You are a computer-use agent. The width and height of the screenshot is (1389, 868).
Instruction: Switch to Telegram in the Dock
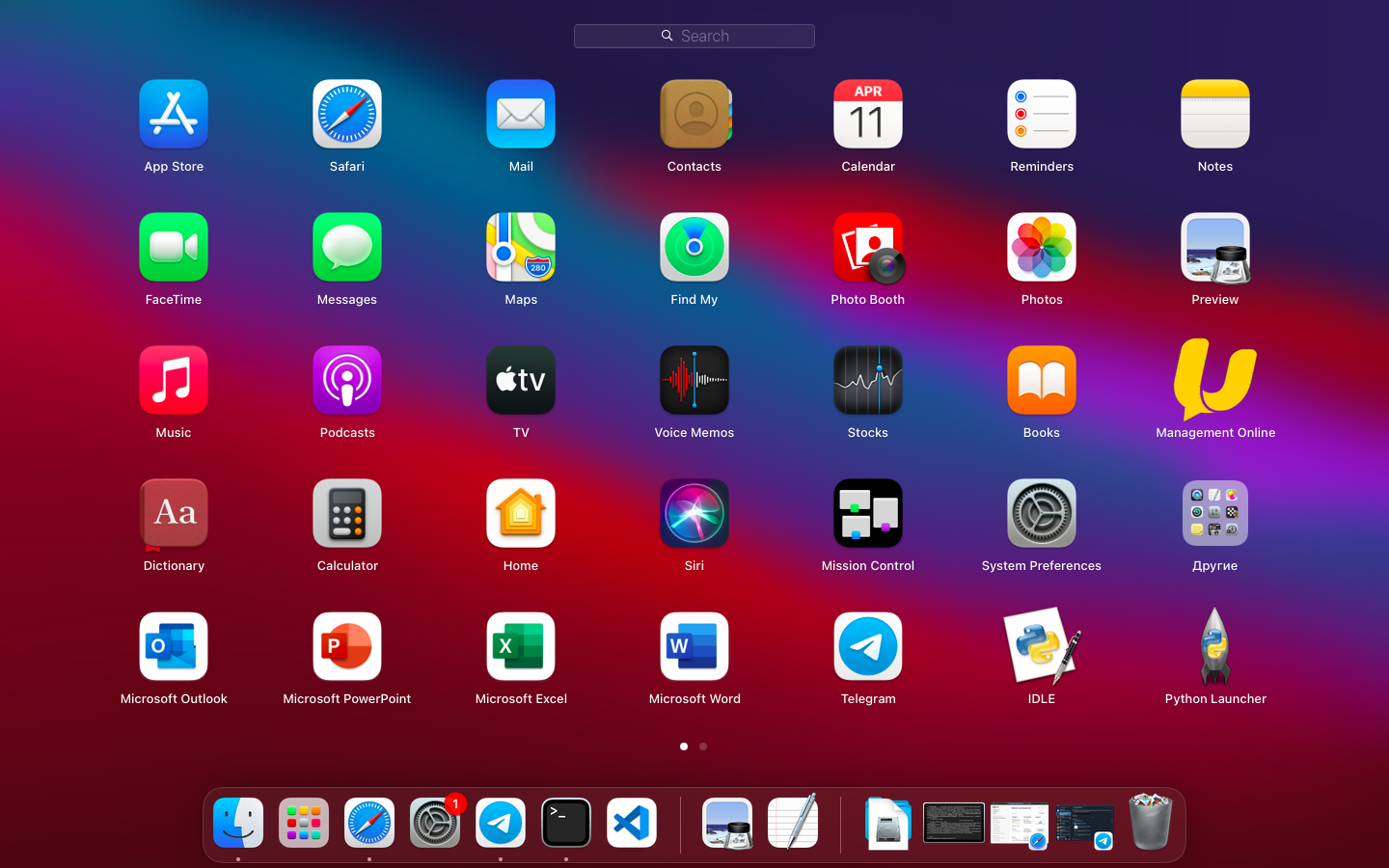[x=501, y=823]
